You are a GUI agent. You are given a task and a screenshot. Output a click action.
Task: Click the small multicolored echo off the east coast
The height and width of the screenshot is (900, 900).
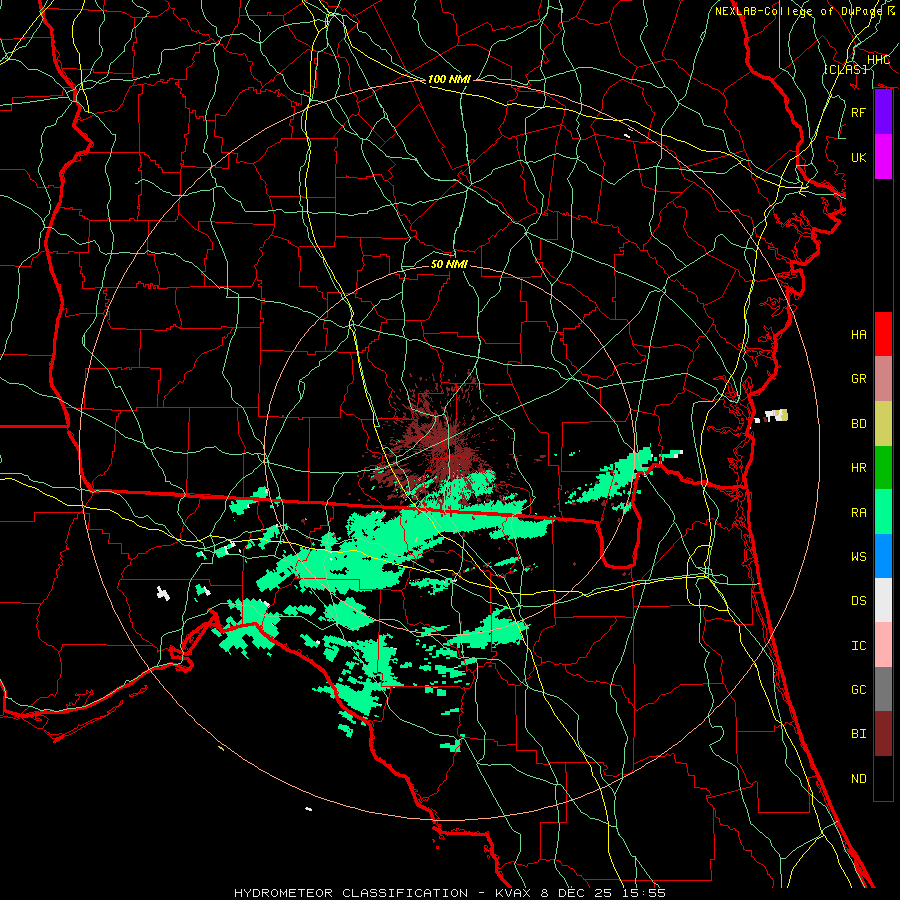[771, 416]
